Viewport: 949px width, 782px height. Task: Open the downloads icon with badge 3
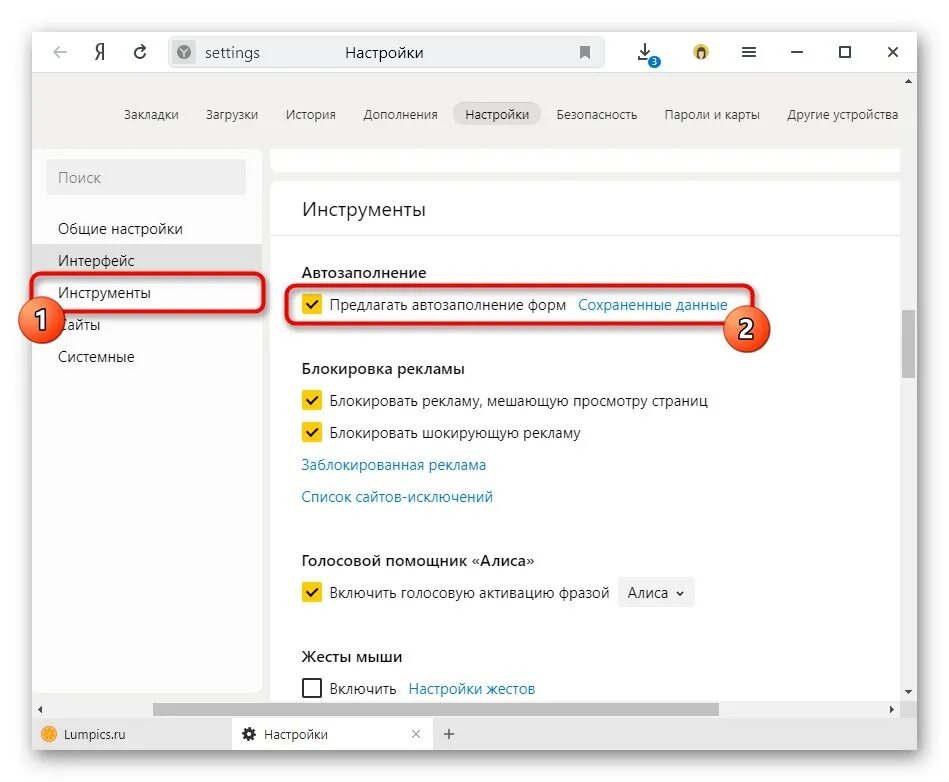pos(647,54)
